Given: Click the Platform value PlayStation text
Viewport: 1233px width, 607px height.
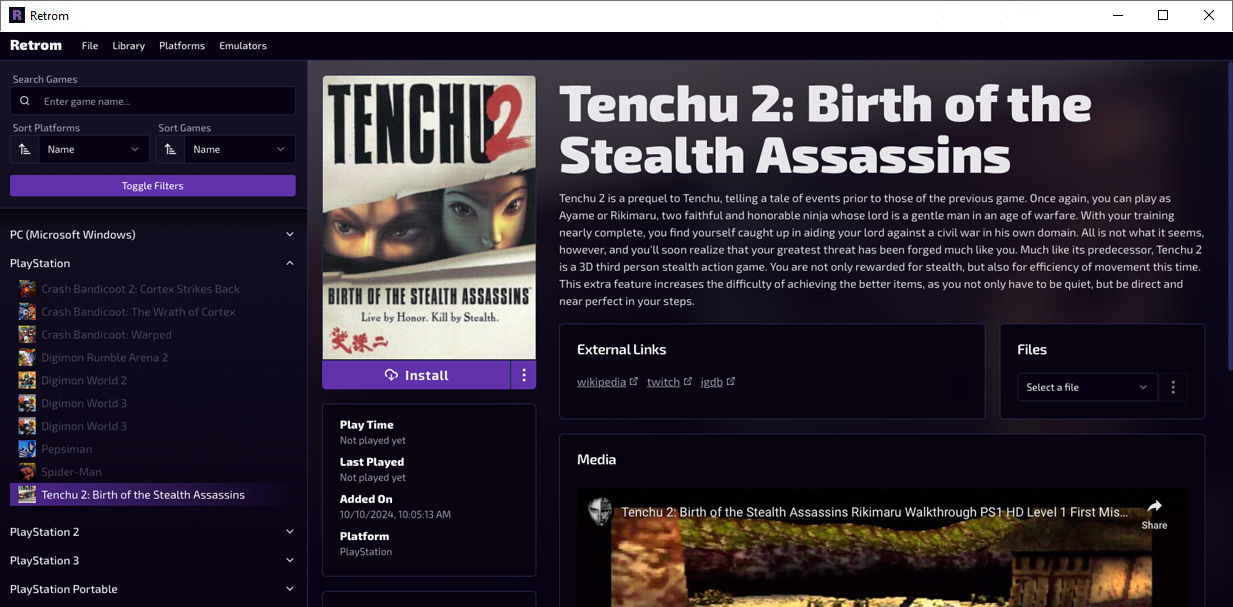Looking at the screenshot, I should click(x=366, y=552).
